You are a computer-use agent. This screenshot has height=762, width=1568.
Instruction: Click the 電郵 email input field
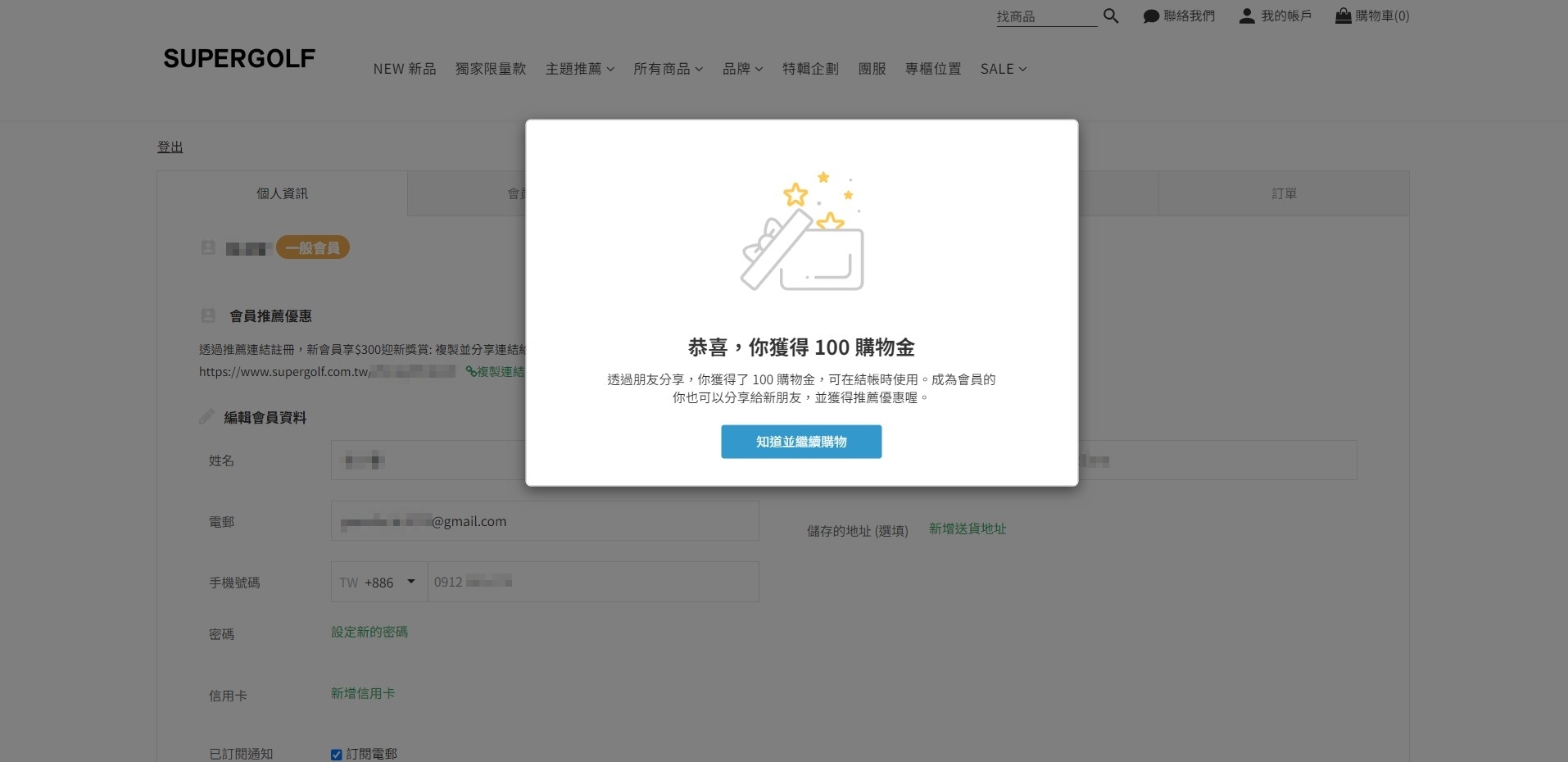pyautogui.click(x=545, y=521)
